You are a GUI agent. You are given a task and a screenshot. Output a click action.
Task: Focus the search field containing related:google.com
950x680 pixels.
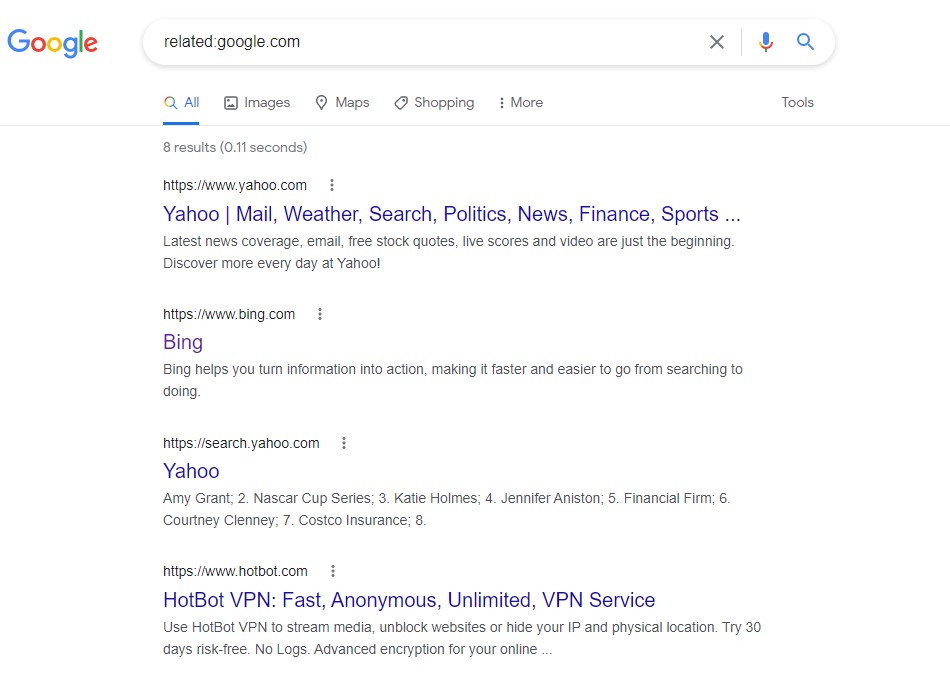(420, 42)
